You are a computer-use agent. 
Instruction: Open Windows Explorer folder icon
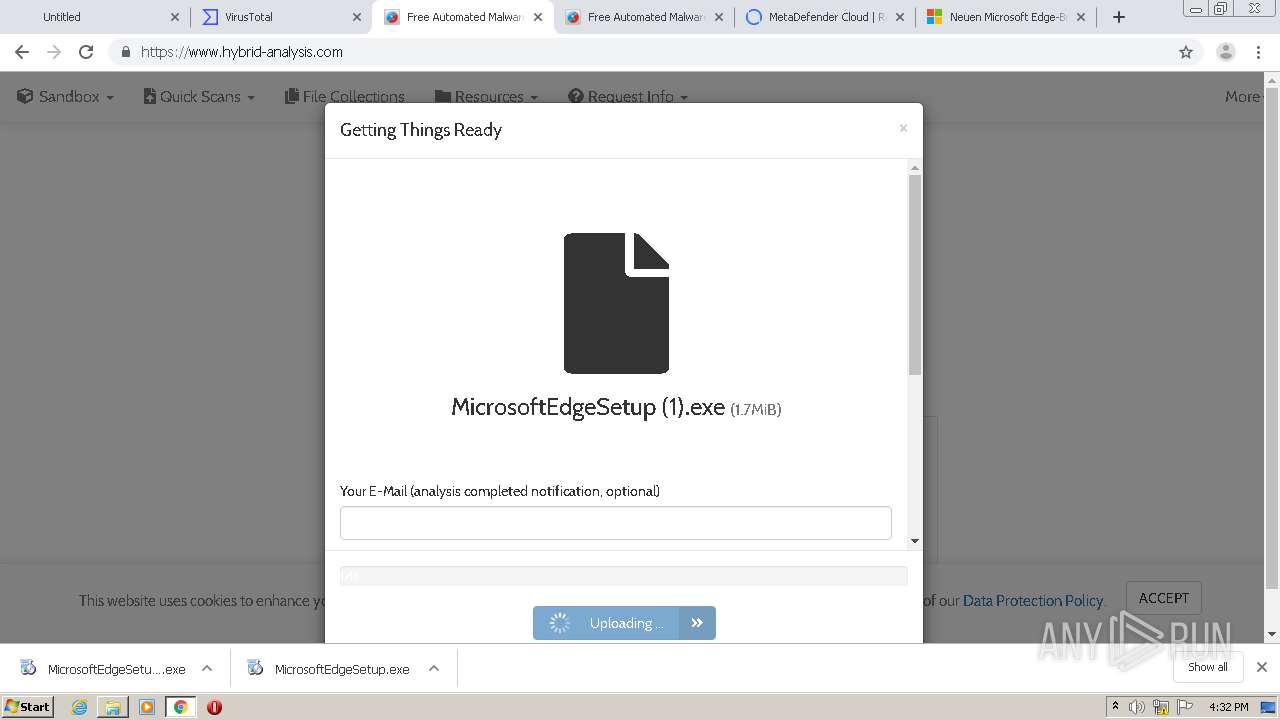[113, 707]
